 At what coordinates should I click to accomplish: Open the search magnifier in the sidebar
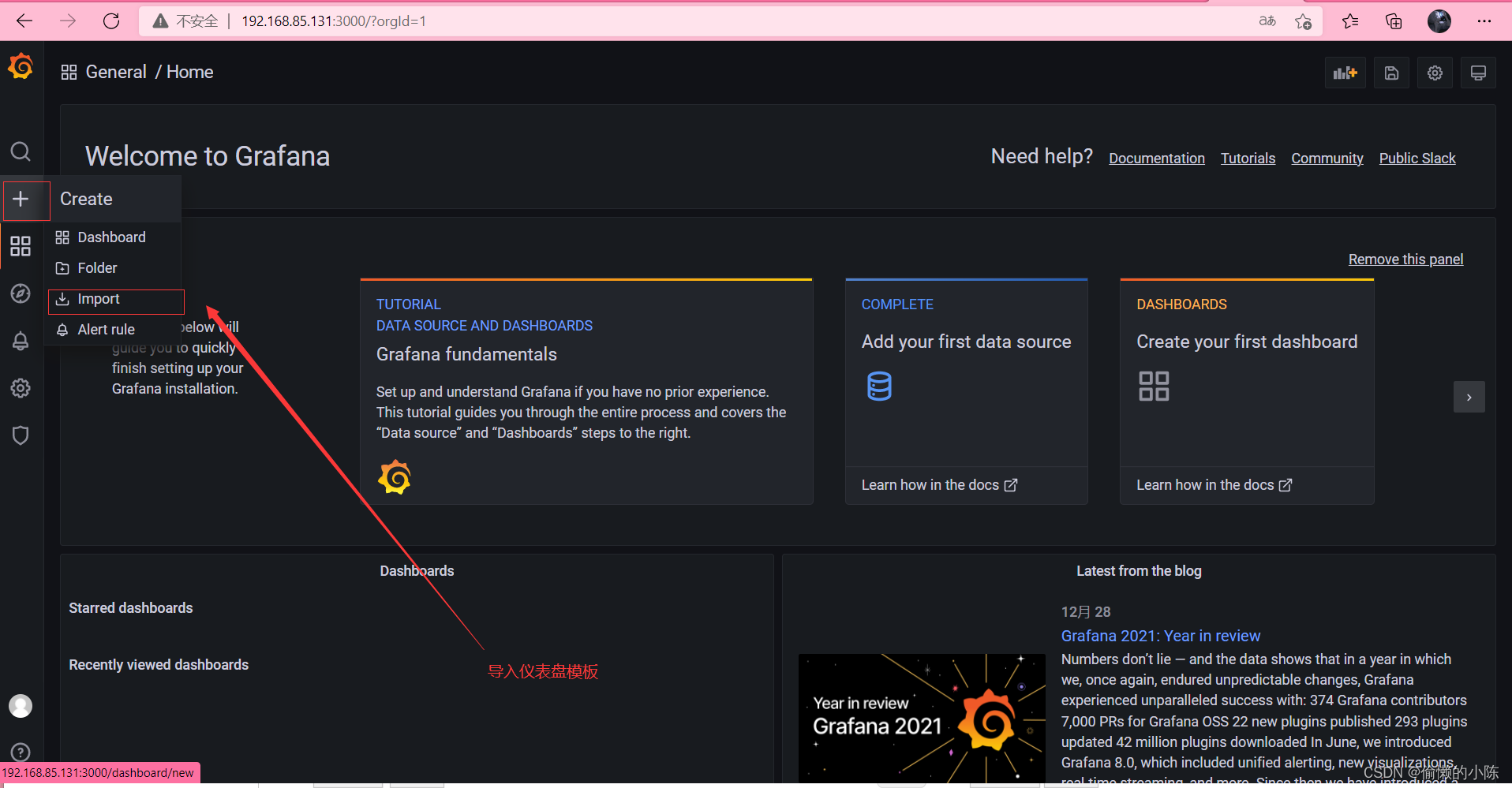tap(21, 151)
